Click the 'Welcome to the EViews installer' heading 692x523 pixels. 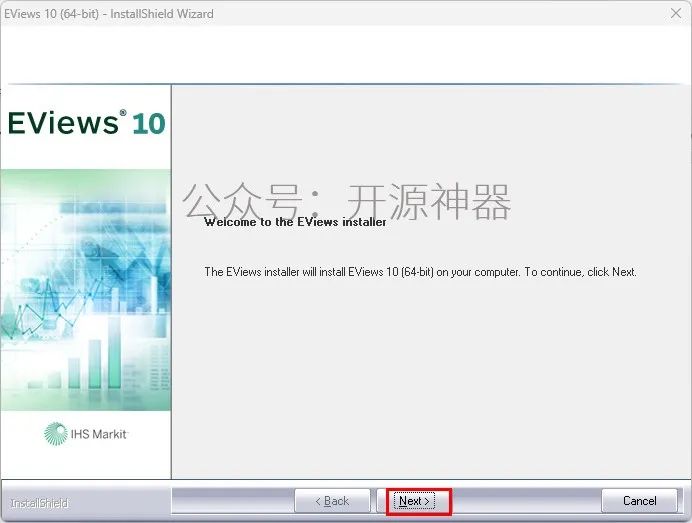(295, 222)
